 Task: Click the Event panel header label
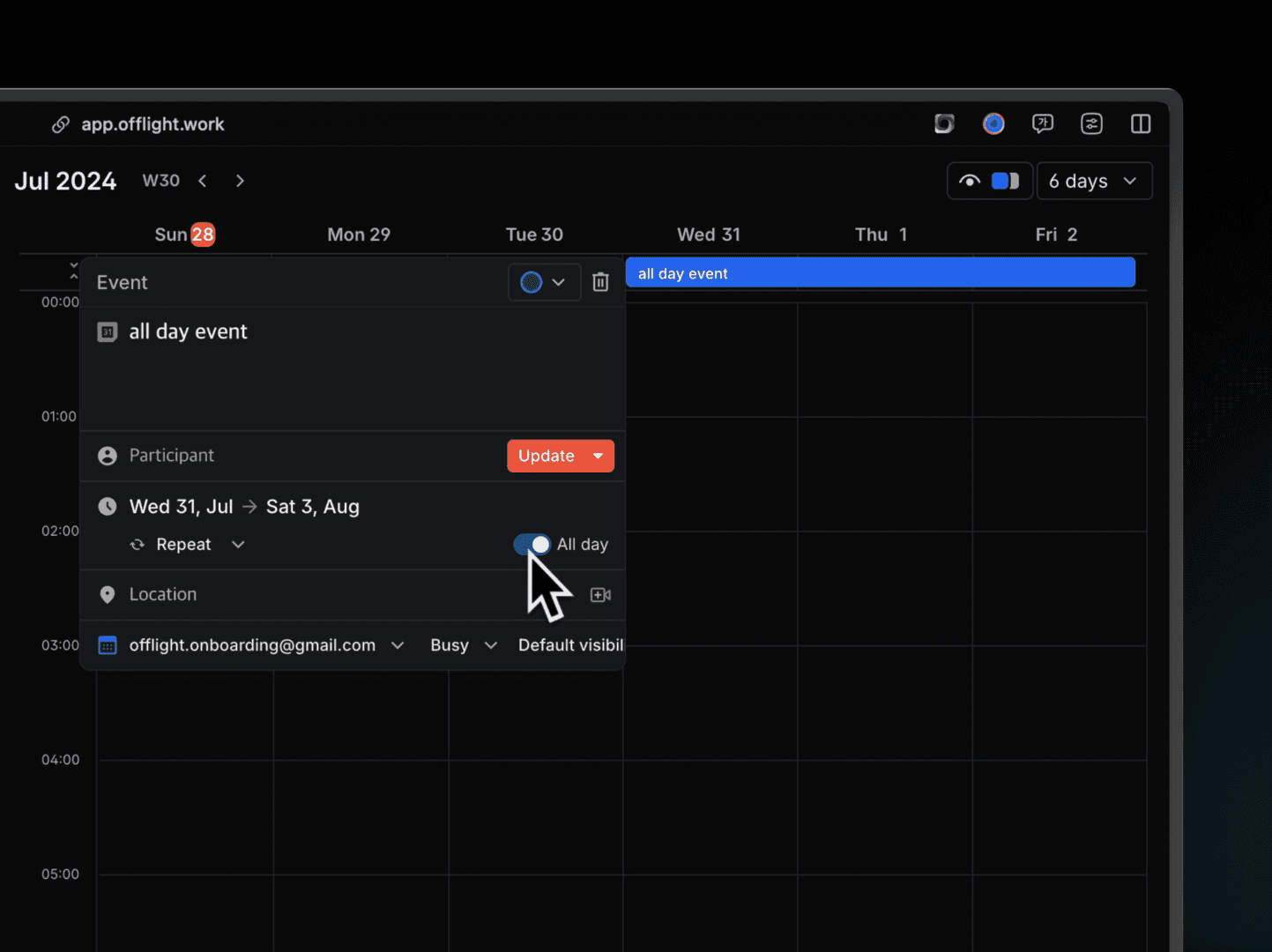(x=122, y=282)
